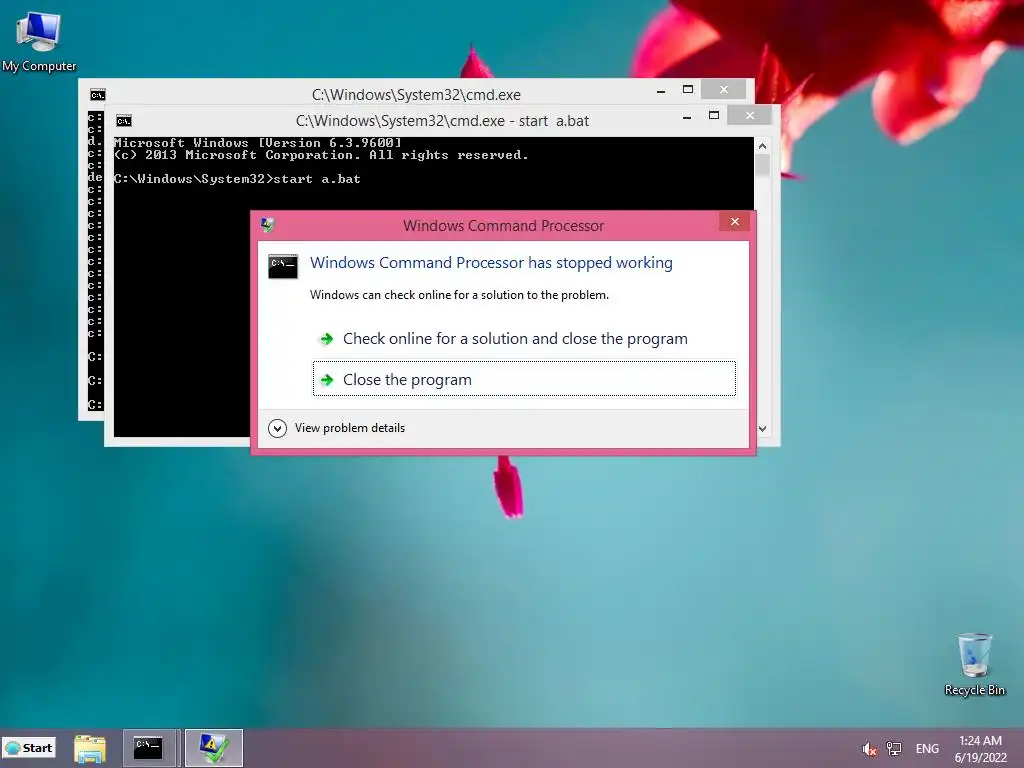Click the 'Microsoft Windows [Version 6.3.9600]' line

pos(257,142)
